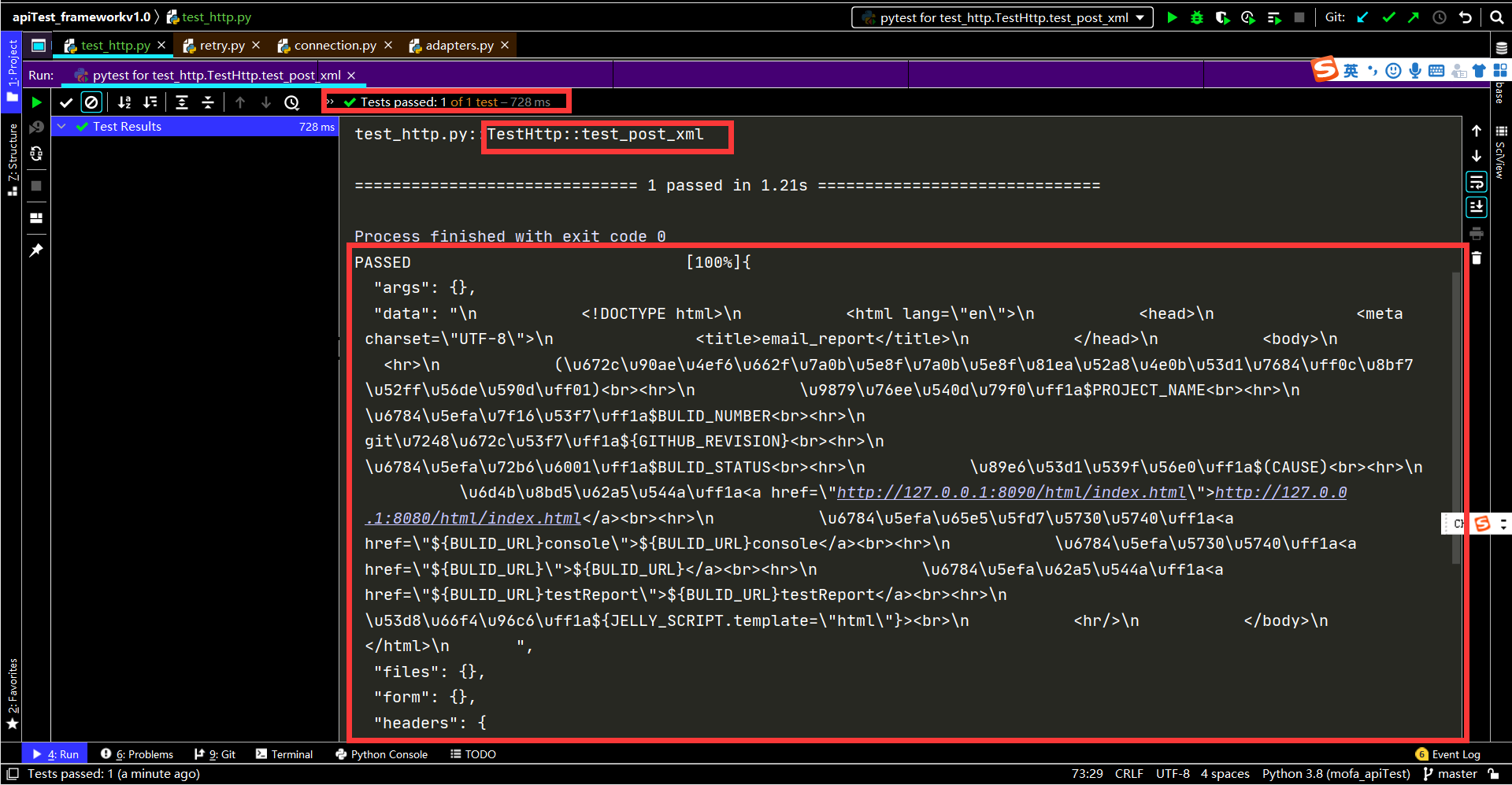Toggle Show Passed tests checkmark
Image resolution: width=1512 pixels, height=785 pixels.
tap(66, 102)
